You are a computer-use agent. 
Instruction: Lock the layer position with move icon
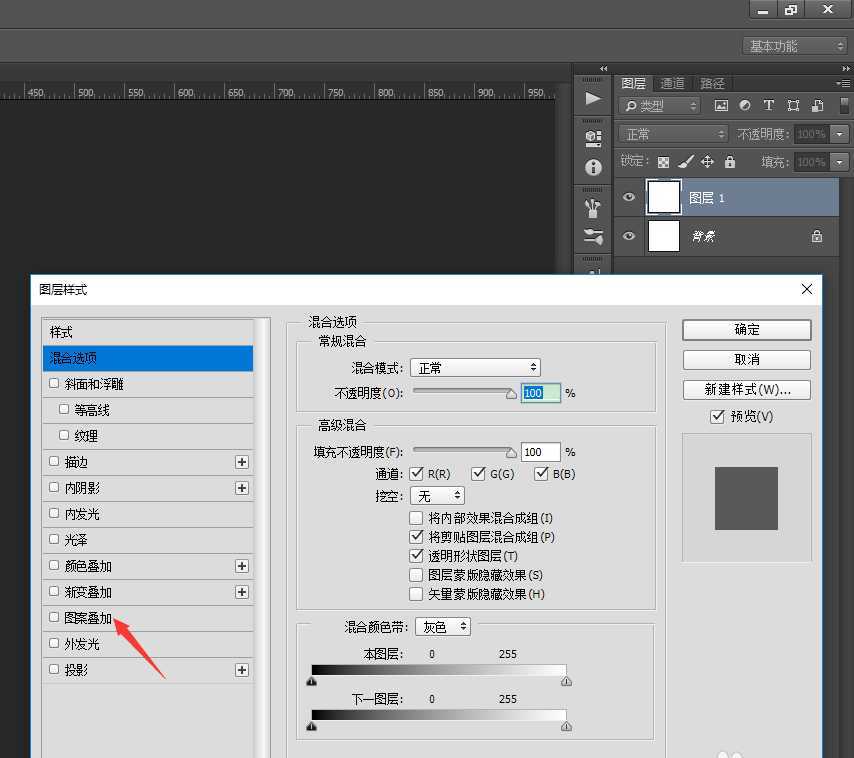click(x=708, y=161)
